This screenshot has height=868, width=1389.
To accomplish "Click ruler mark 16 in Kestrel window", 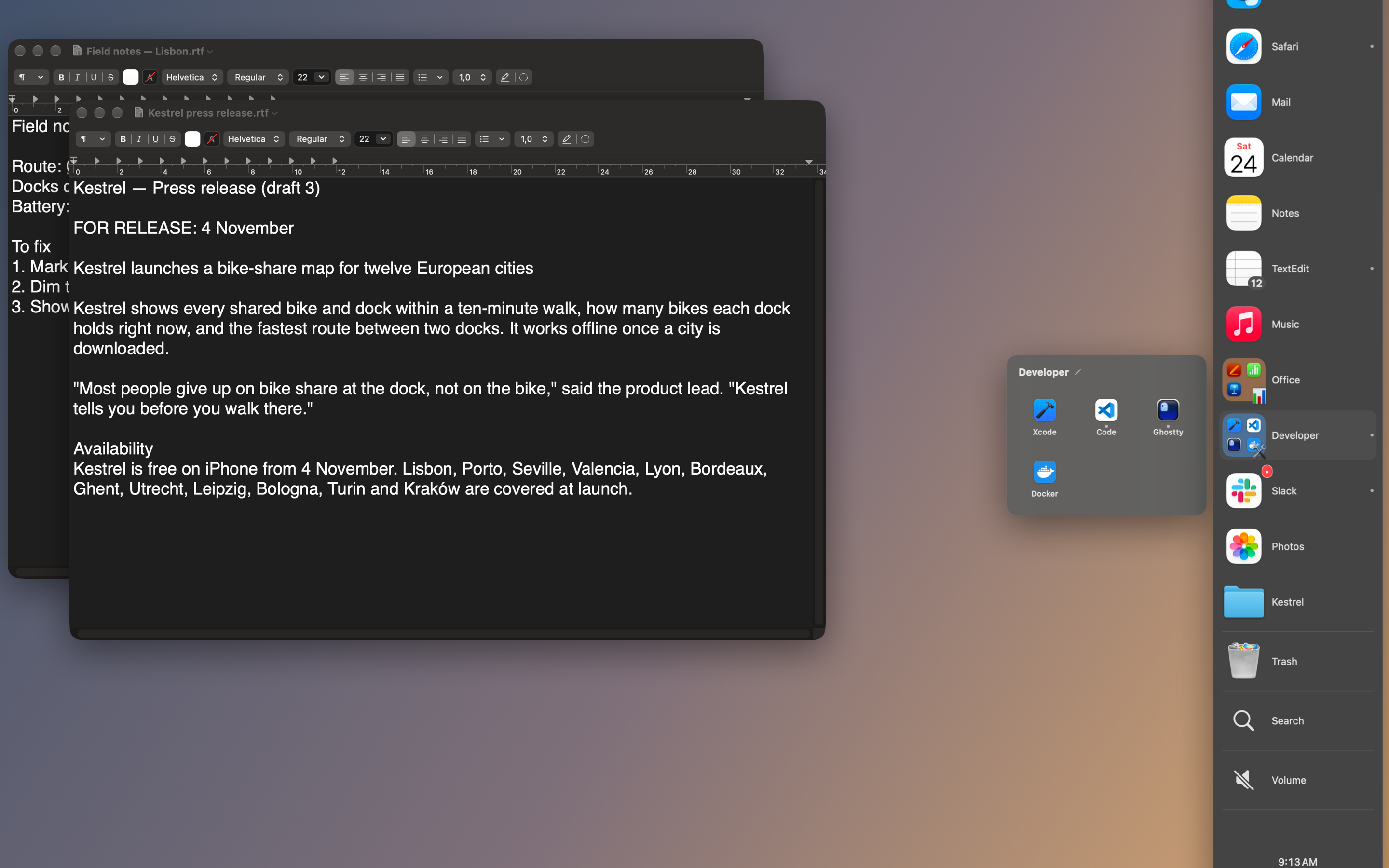I will 429,172.
